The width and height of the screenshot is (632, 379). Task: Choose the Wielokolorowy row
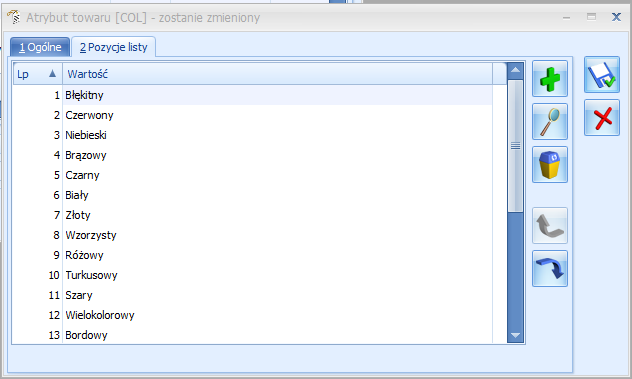(x=253, y=315)
